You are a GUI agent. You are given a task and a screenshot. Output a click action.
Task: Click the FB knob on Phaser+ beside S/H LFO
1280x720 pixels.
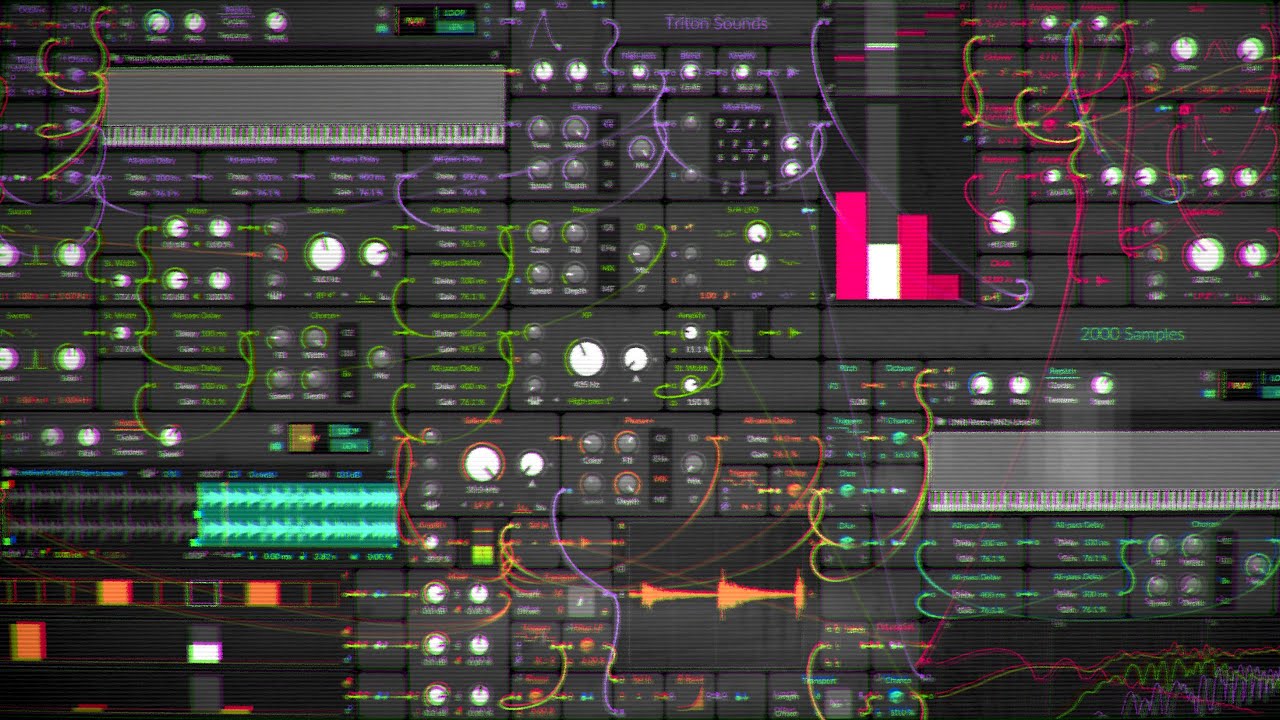coord(575,234)
